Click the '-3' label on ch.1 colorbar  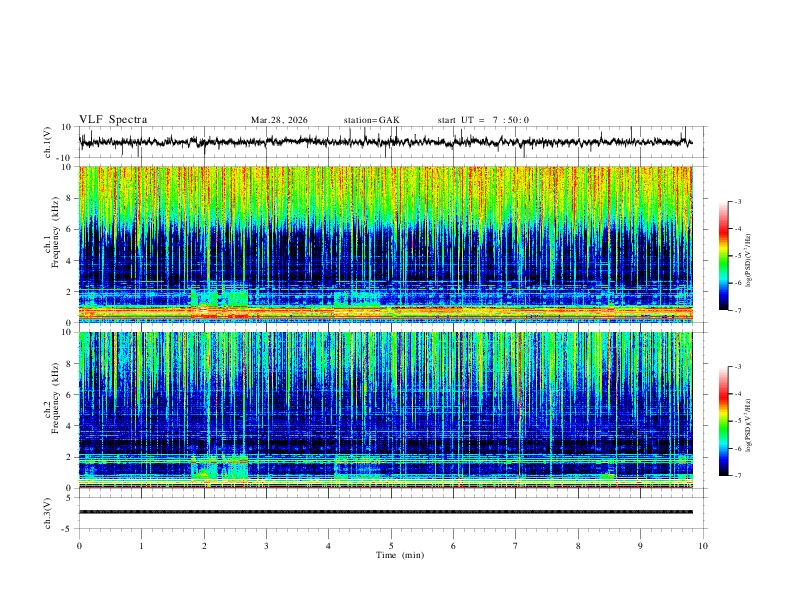tap(737, 201)
